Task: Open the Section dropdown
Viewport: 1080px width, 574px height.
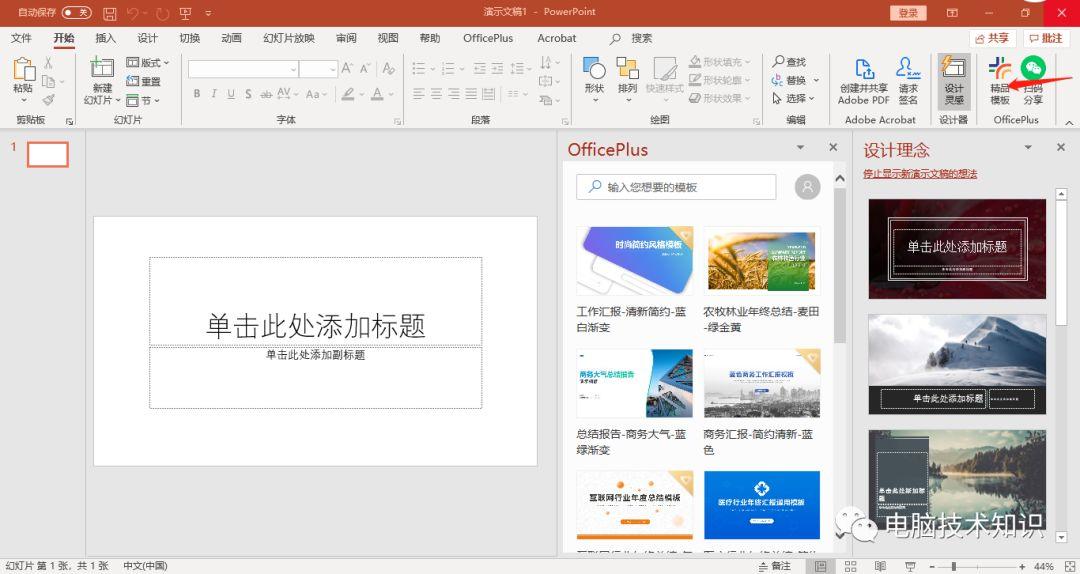Action: (x=143, y=101)
